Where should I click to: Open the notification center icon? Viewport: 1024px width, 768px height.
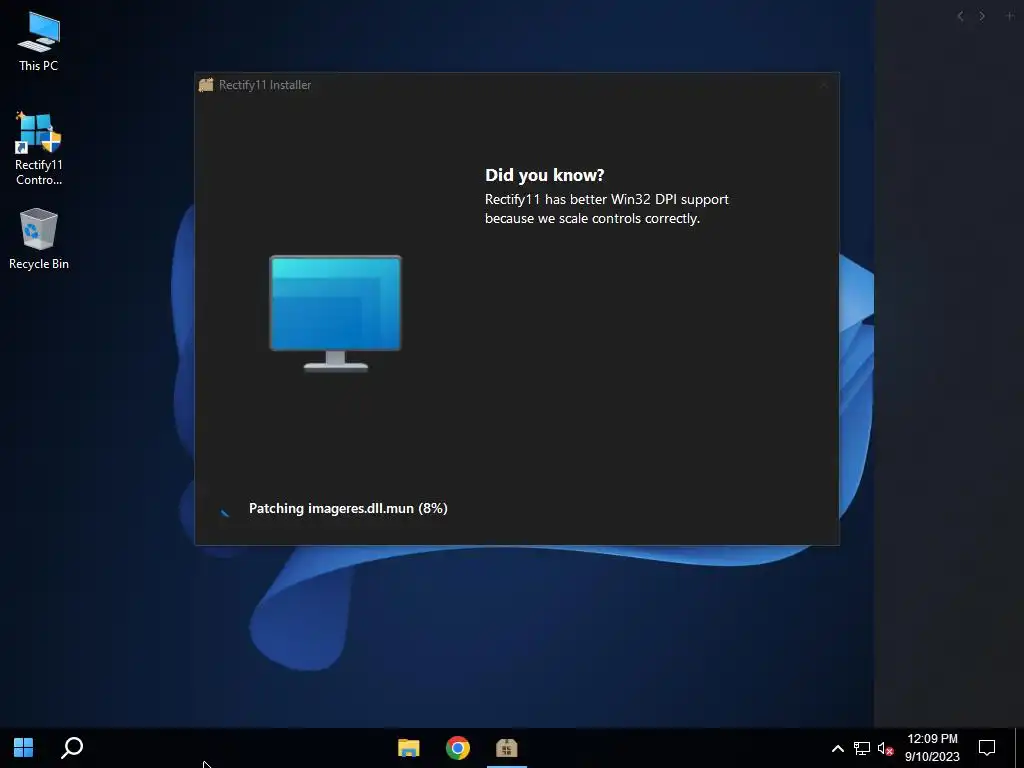click(987, 747)
